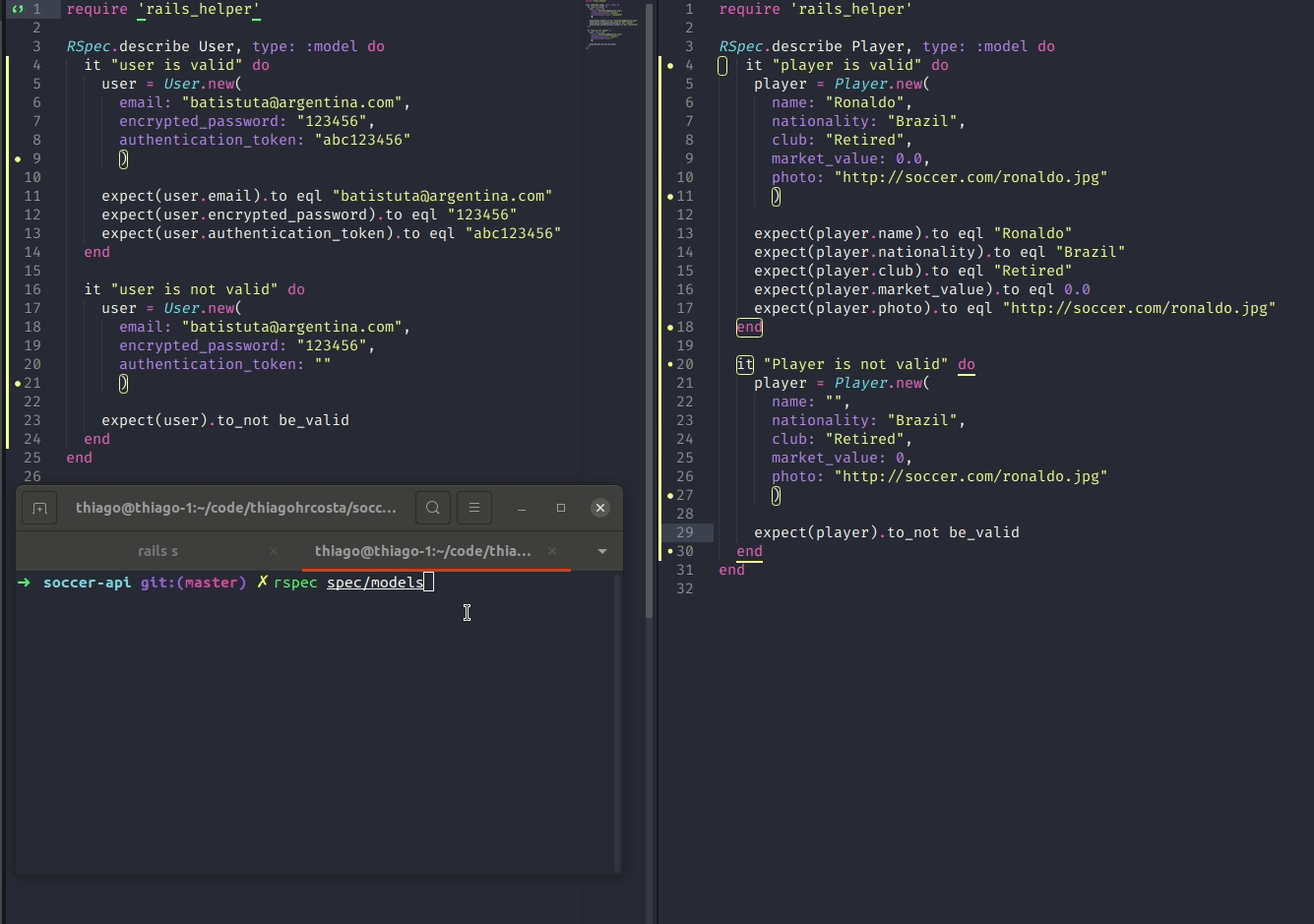
Task: Click the magnifier icon next to the terminal title
Action: 433,508
